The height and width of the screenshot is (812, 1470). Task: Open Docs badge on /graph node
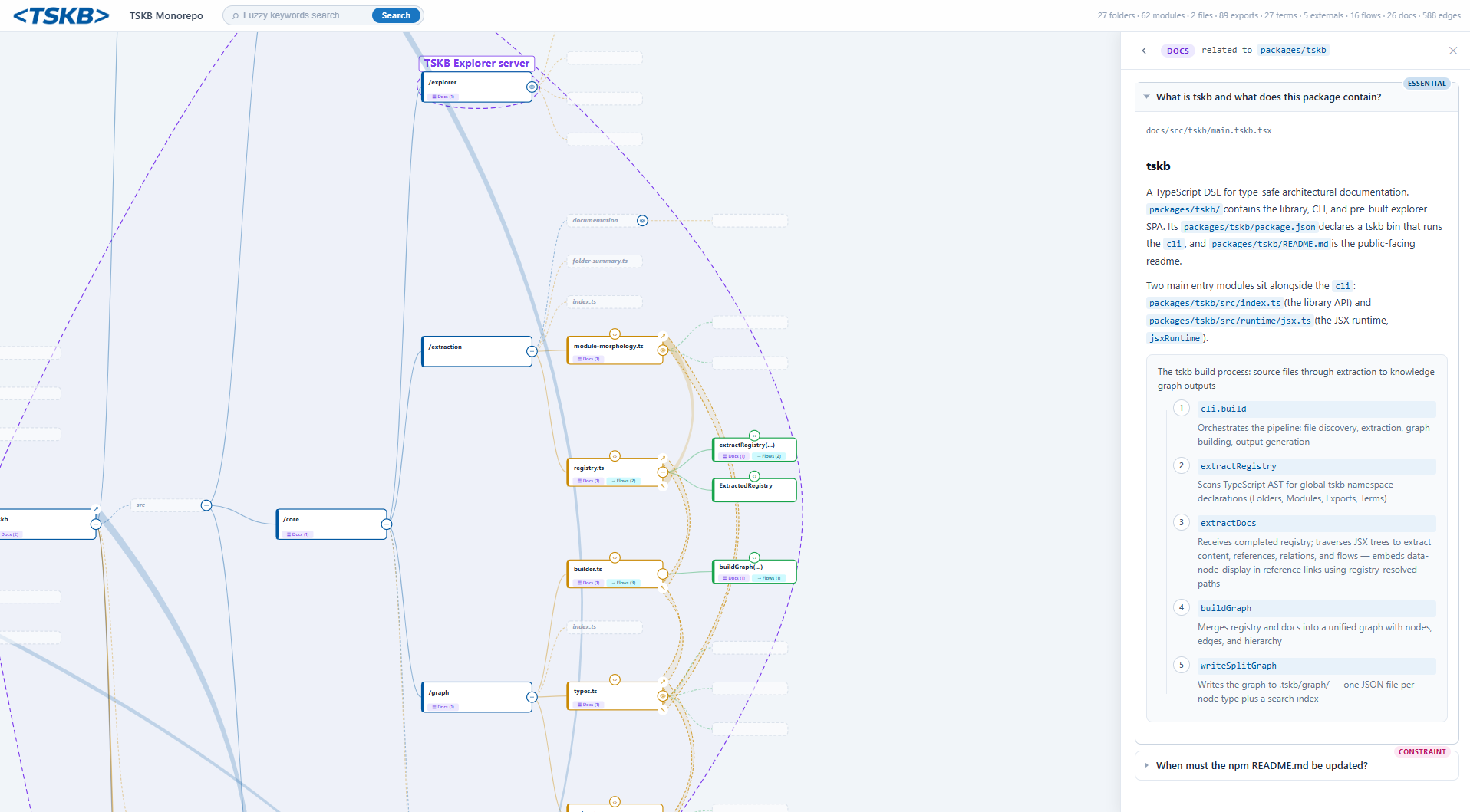tap(443, 707)
